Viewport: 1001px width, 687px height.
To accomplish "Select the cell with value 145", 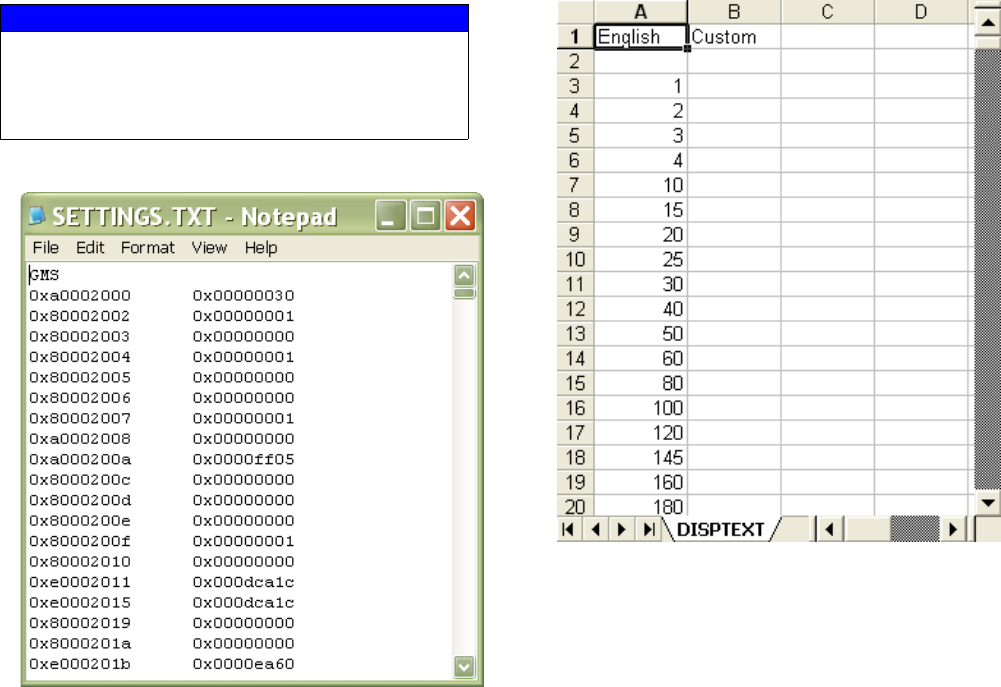I will pyautogui.click(x=640, y=457).
